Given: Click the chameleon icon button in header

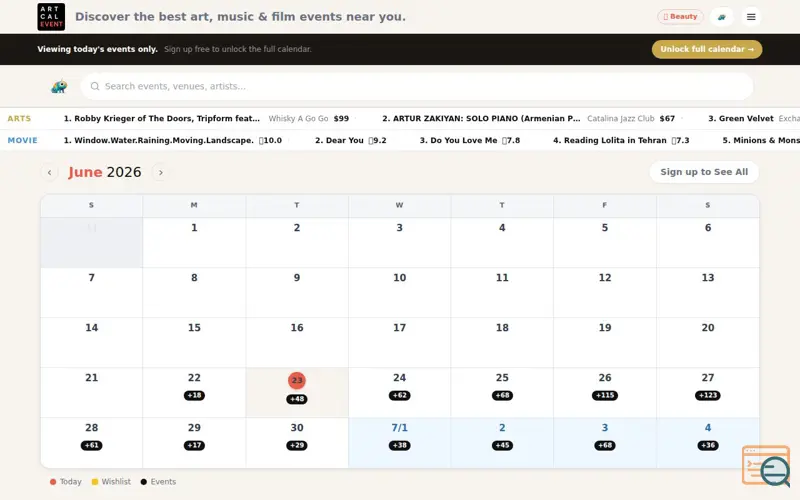Looking at the screenshot, I should point(721,17).
